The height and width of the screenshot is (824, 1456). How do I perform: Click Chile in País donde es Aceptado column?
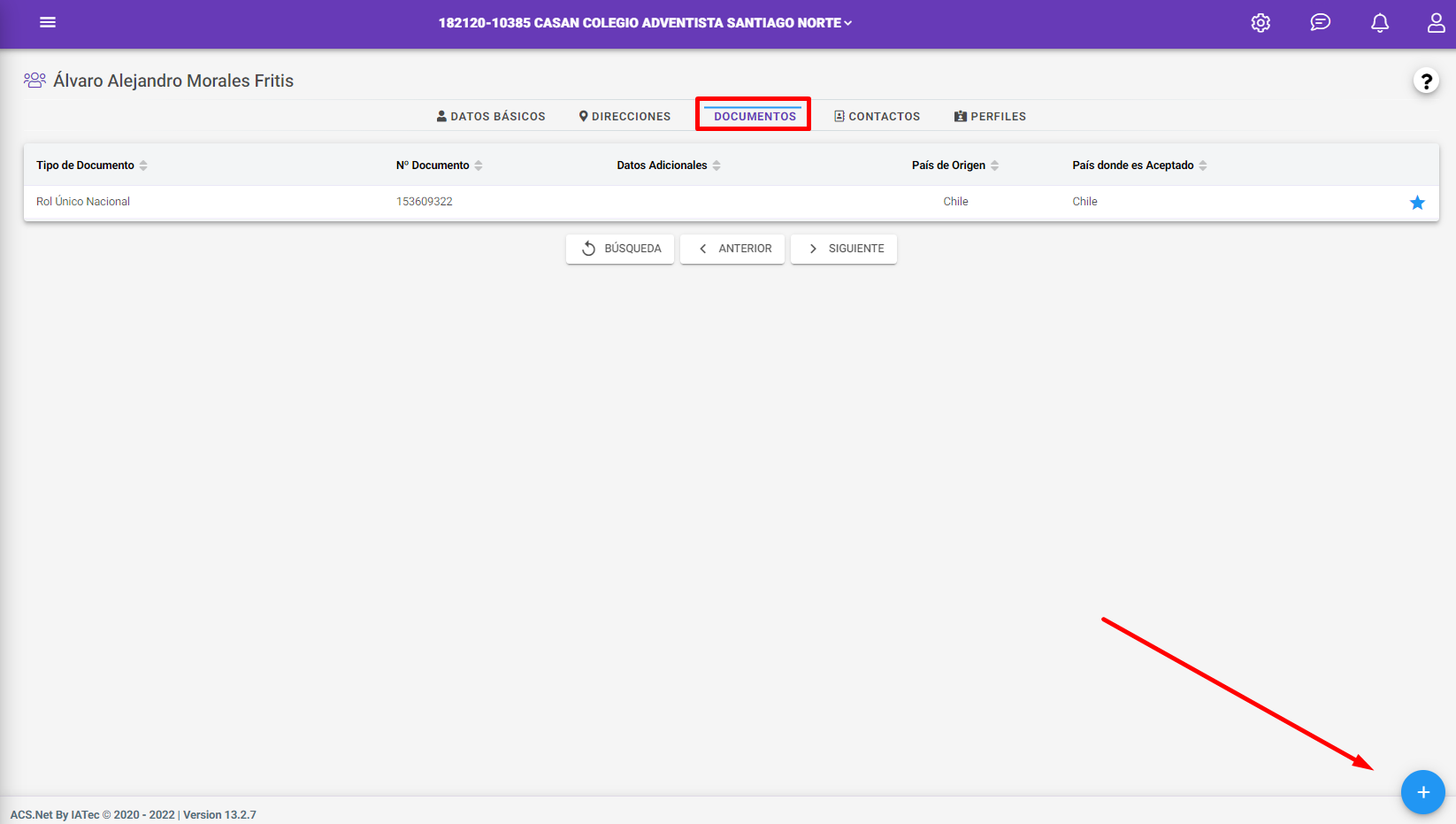tap(1084, 202)
